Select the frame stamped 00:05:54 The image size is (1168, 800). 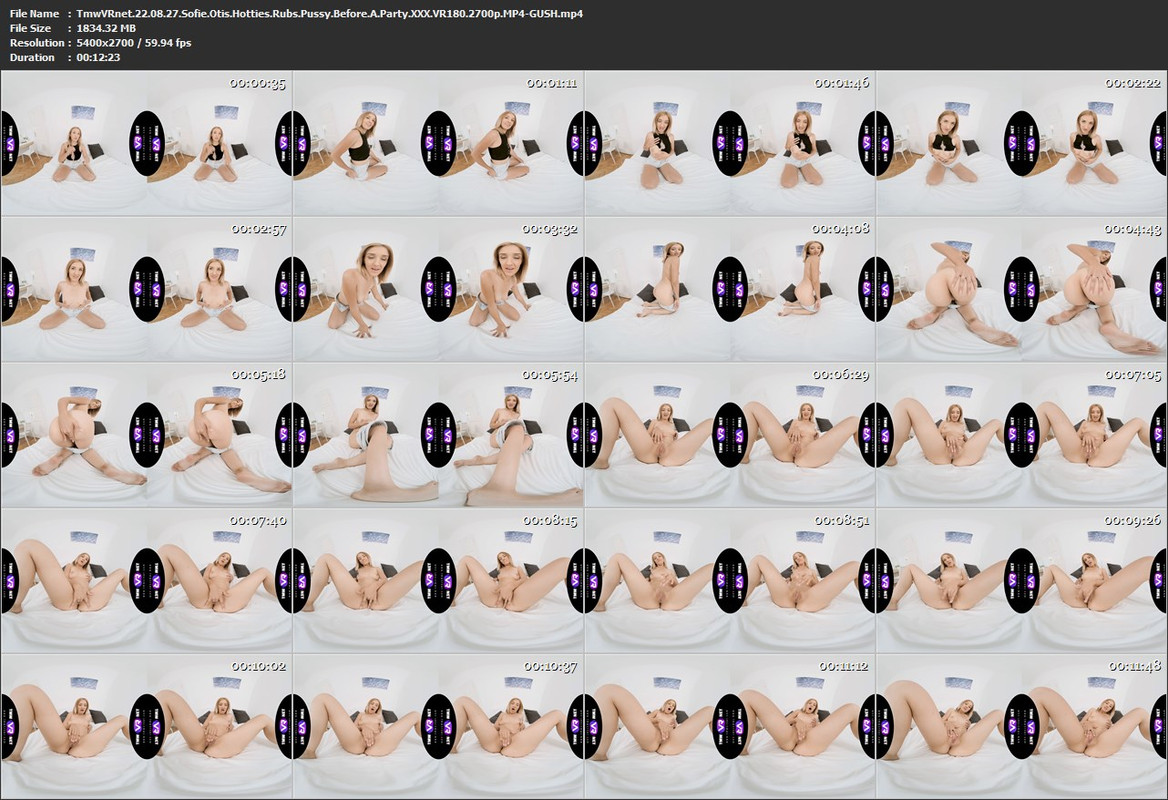coord(438,435)
